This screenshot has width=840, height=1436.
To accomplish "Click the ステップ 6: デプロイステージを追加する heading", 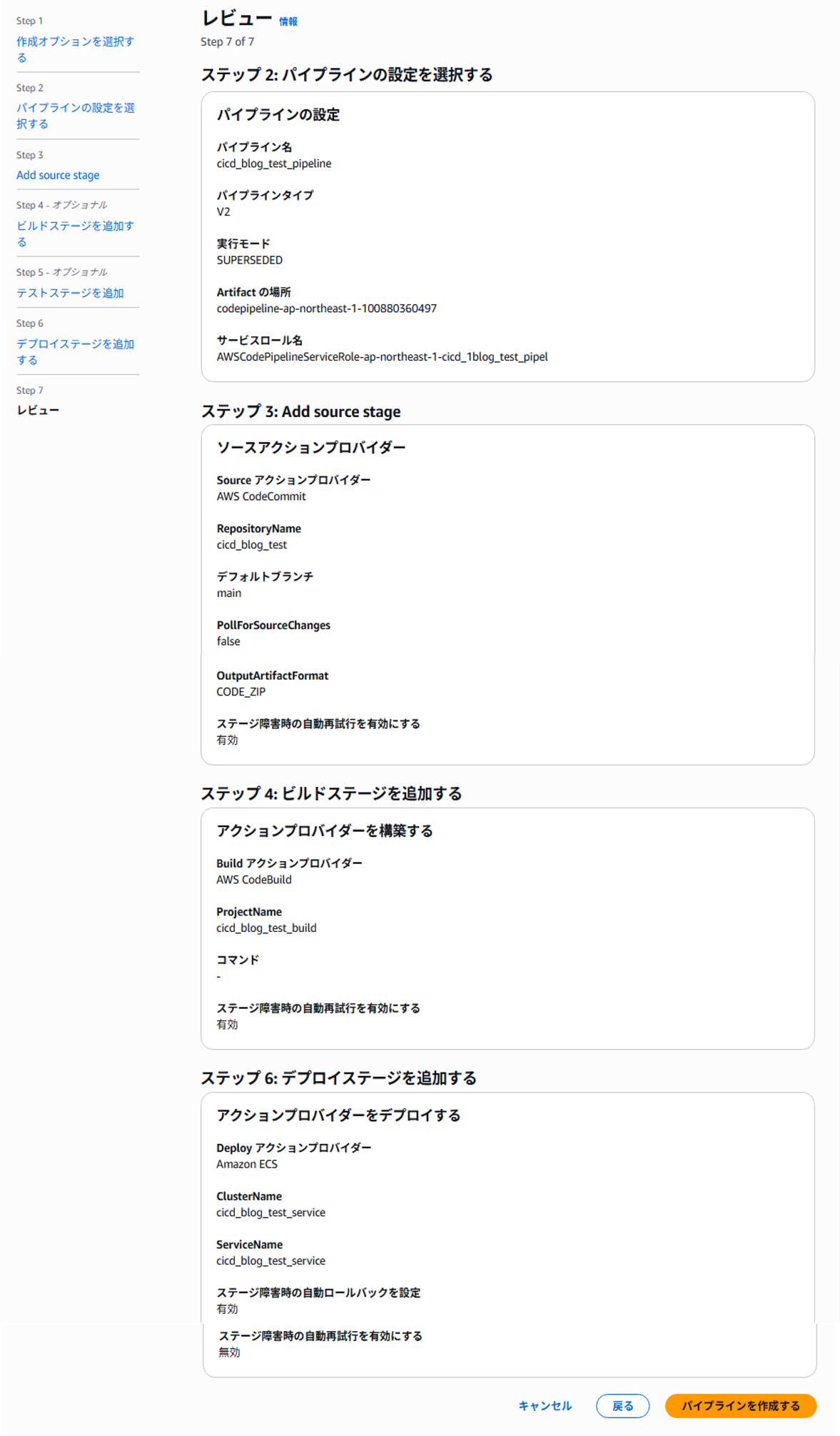I will [338, 1078].
